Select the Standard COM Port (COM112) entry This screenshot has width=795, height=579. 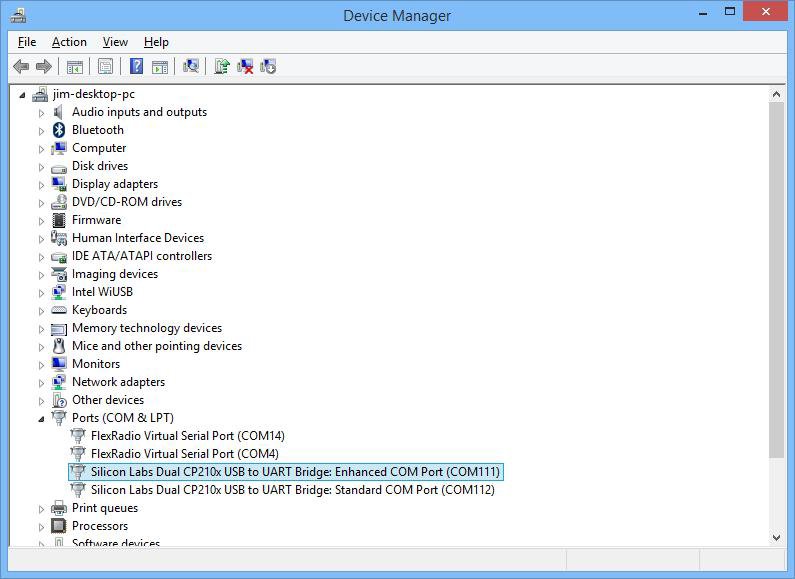tap(293, 490)
